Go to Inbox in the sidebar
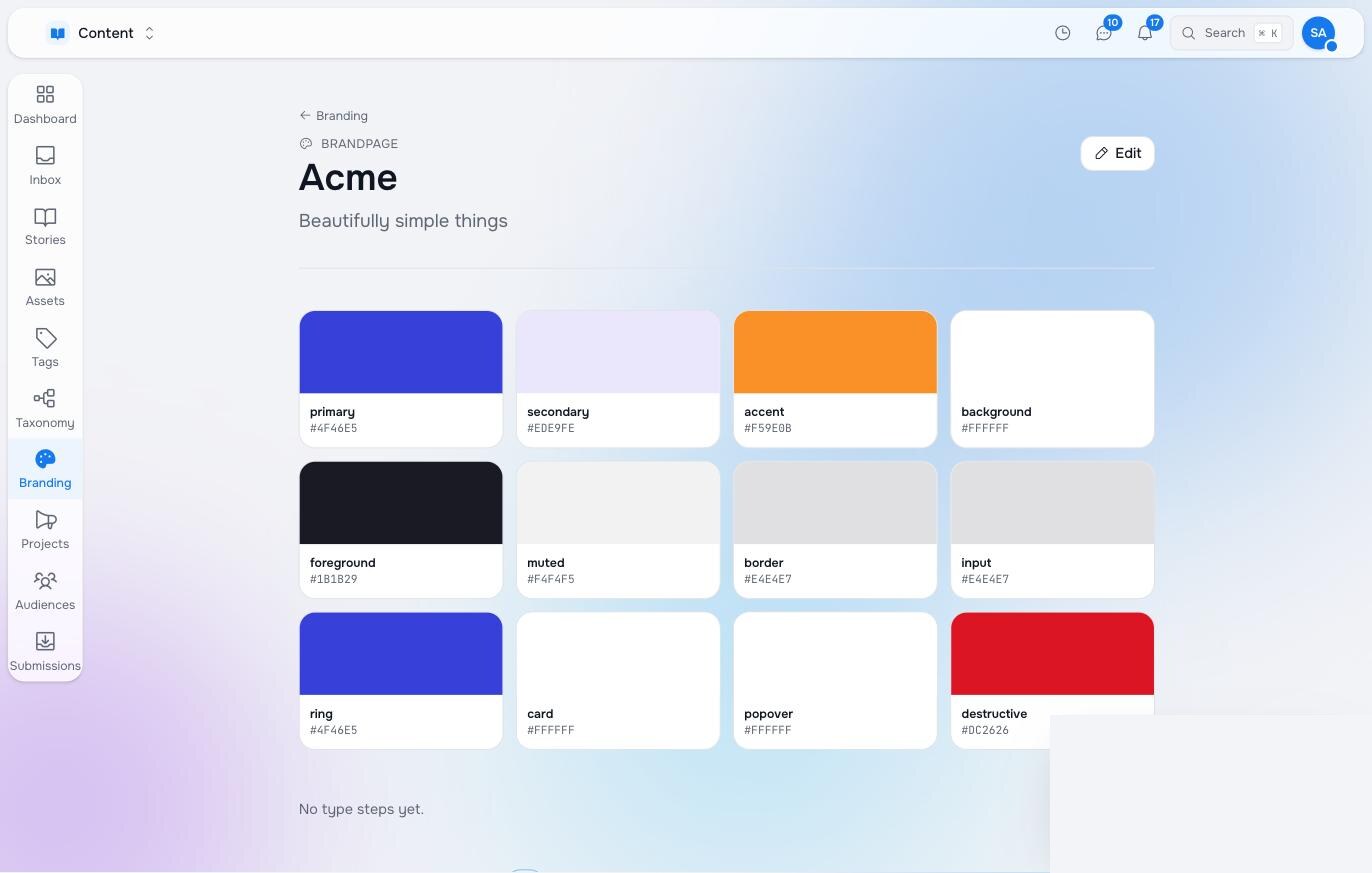 click(45, 166)
